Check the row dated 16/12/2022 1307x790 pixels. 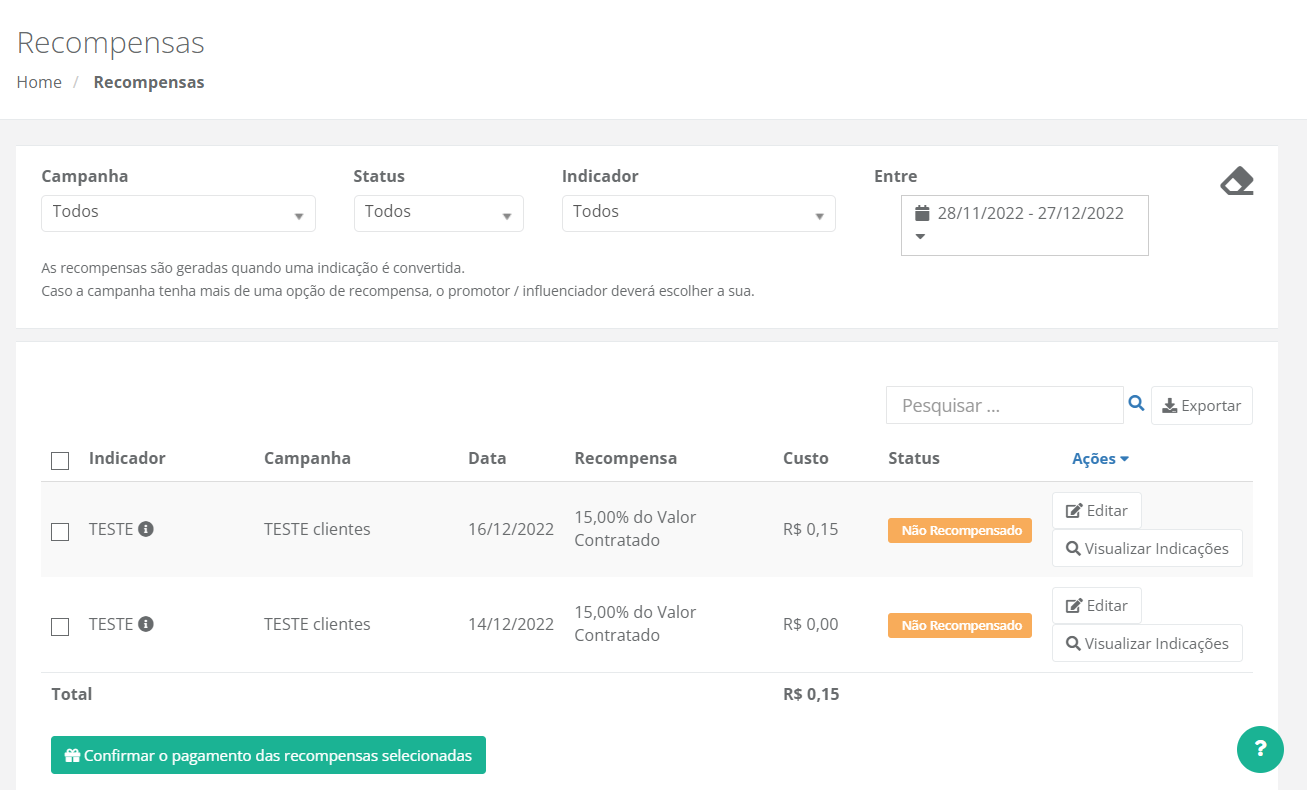tap(60, 532)
